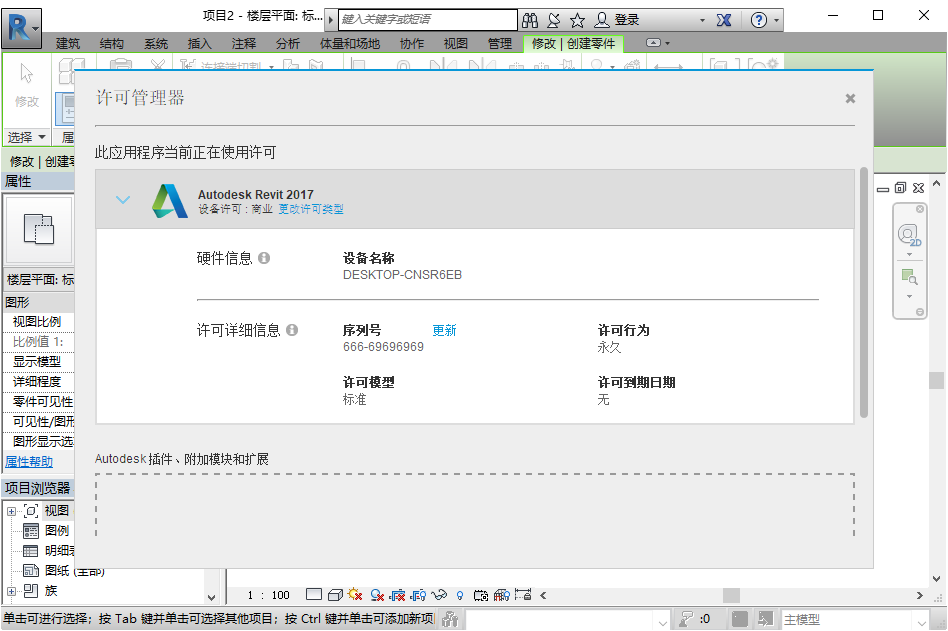Image resolution: width=948 pixels, height=631 pixels.
Task: Click the type selector thumbnail in Properties
Action: (39, 229)
